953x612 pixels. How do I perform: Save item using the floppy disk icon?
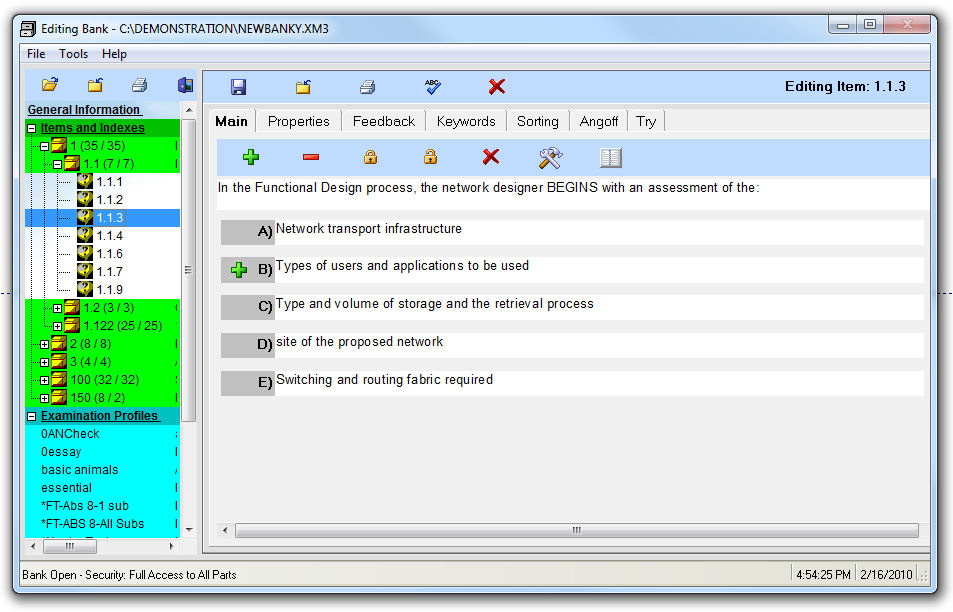pyautogui.click(x=238, y=87)
